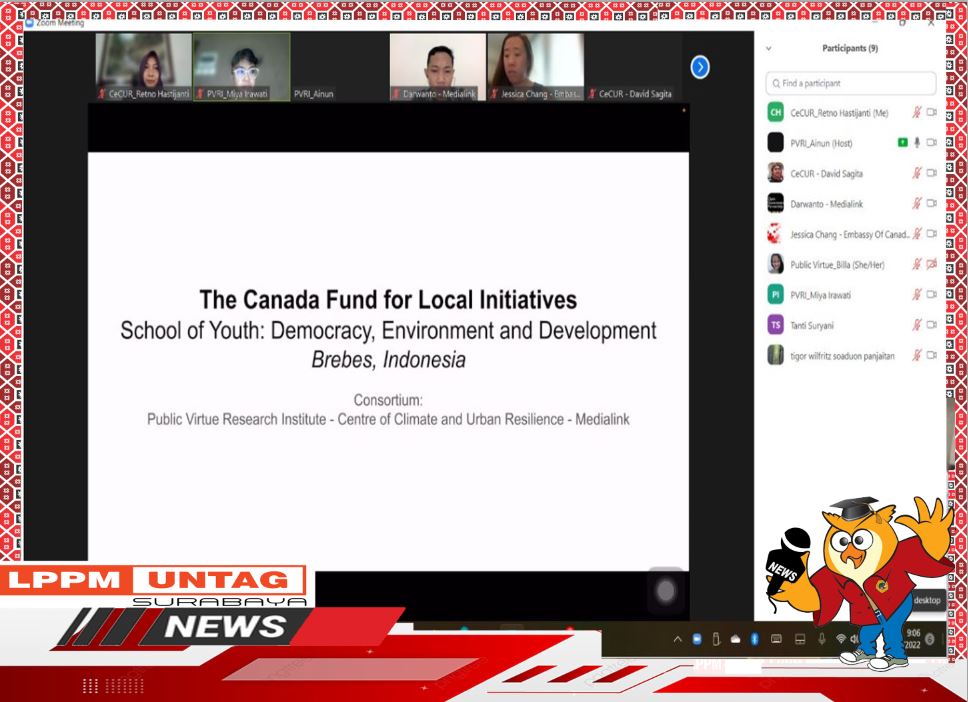Click the Participants (9) panel heading
The image size is (968, 702).
(x=849, y=48)
